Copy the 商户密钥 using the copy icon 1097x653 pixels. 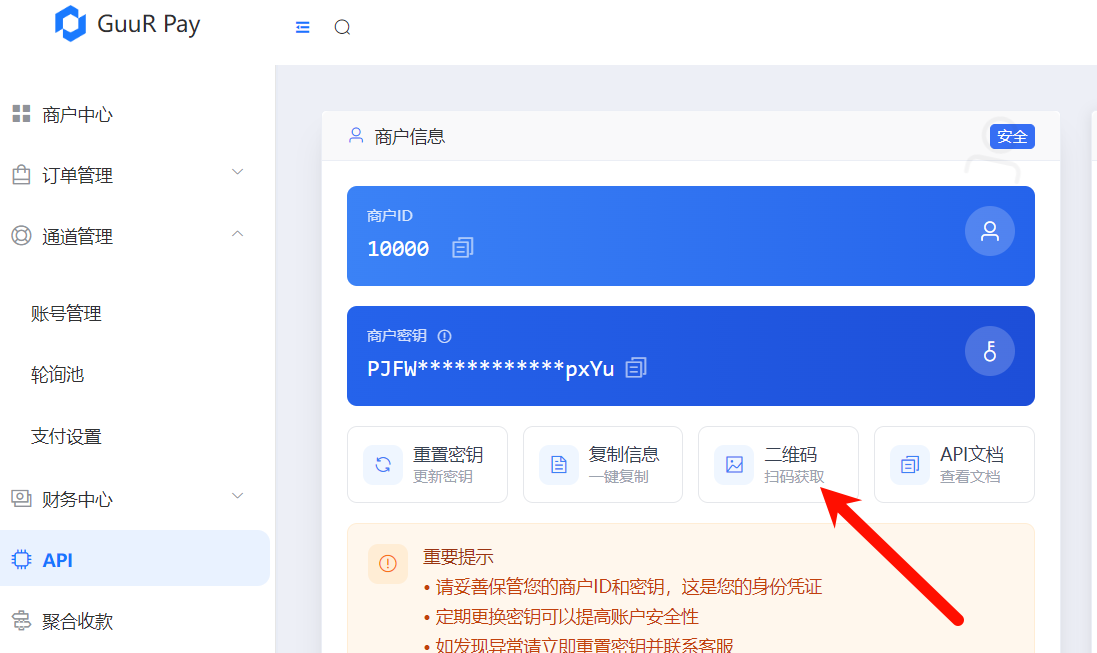[x=637, y=369]
